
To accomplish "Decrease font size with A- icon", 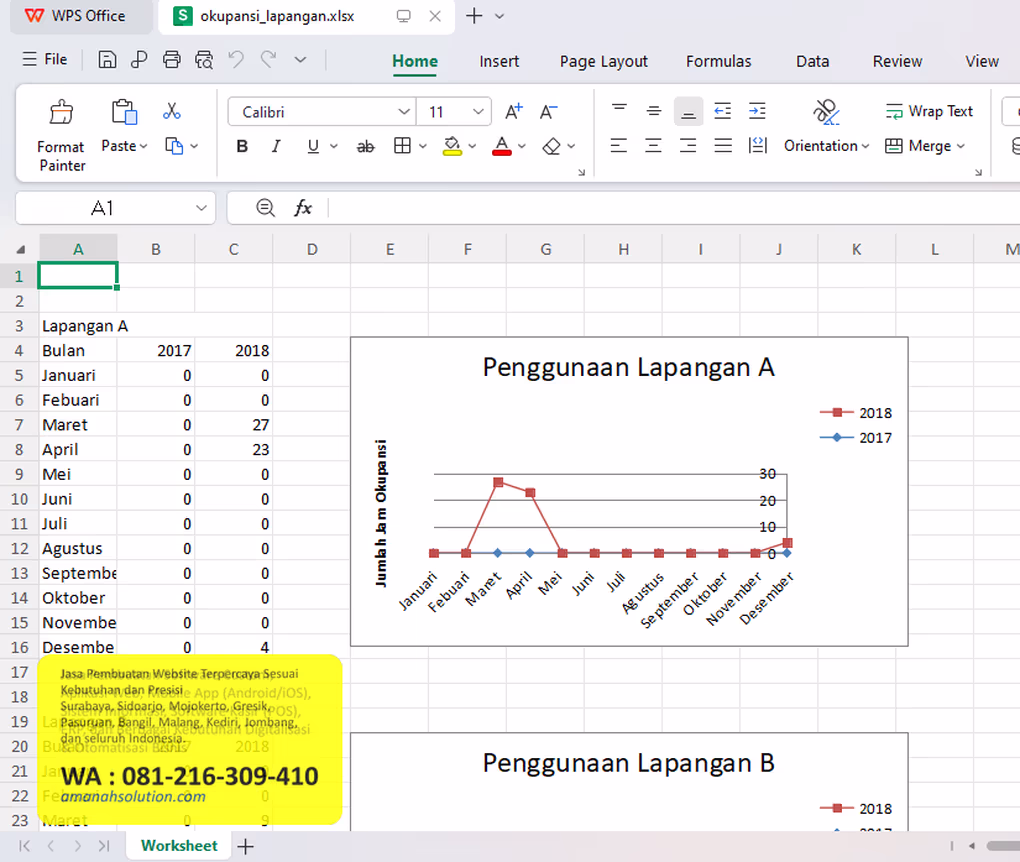I will click(548, 112).
